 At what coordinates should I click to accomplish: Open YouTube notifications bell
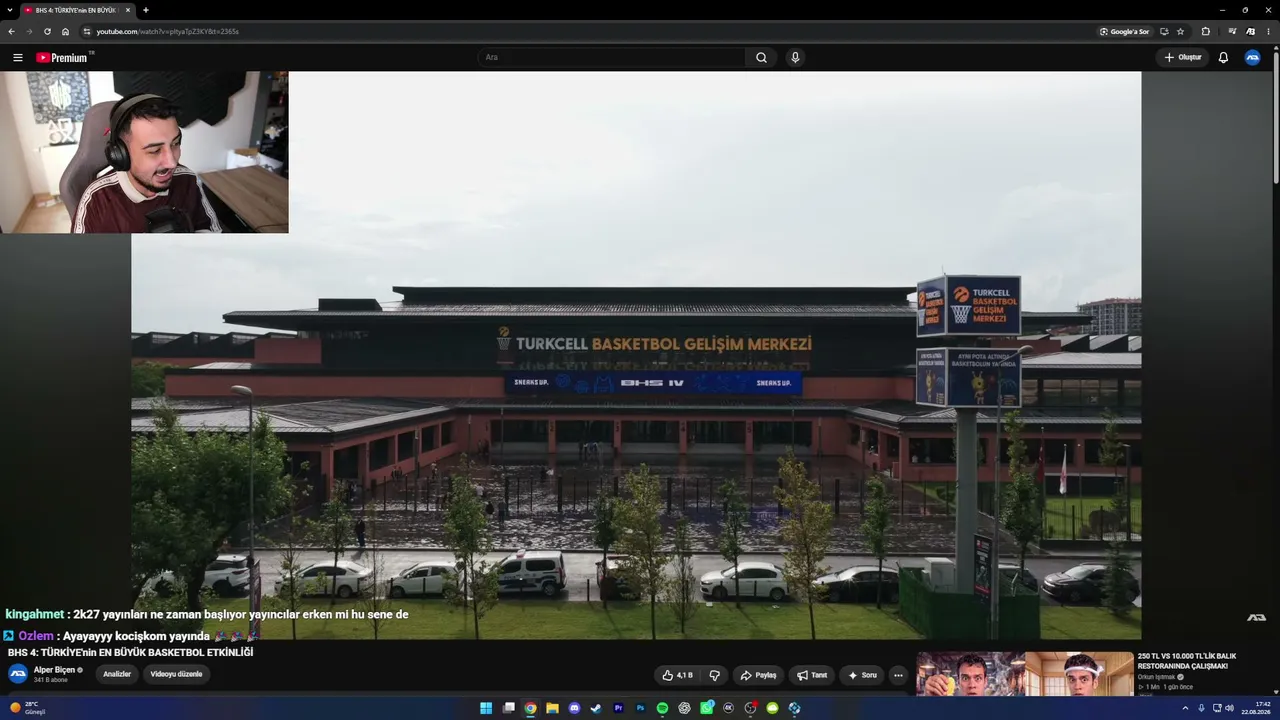point(1223,57)
